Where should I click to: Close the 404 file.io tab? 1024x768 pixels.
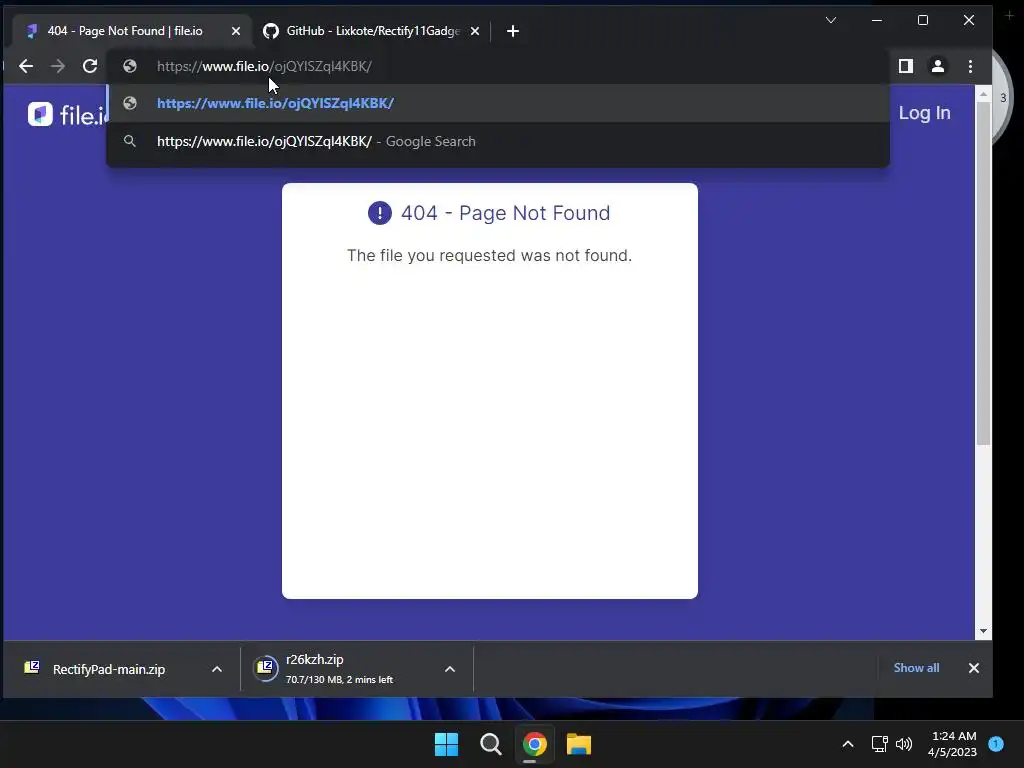(x=236, y=31)
